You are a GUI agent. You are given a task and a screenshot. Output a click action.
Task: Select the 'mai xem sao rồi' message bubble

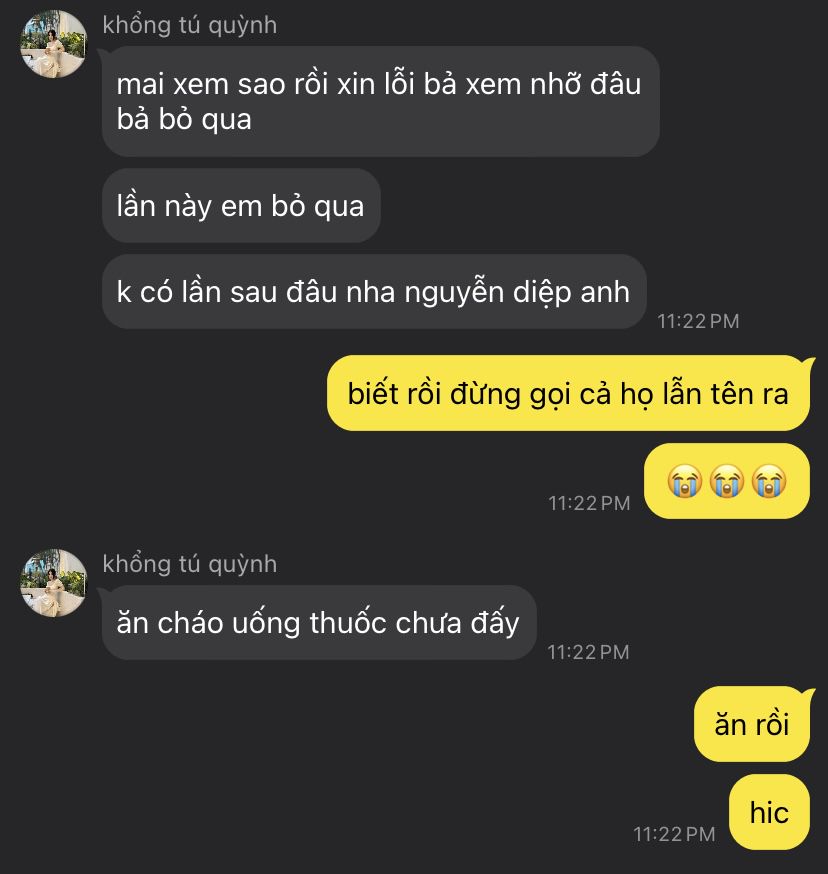381,101
